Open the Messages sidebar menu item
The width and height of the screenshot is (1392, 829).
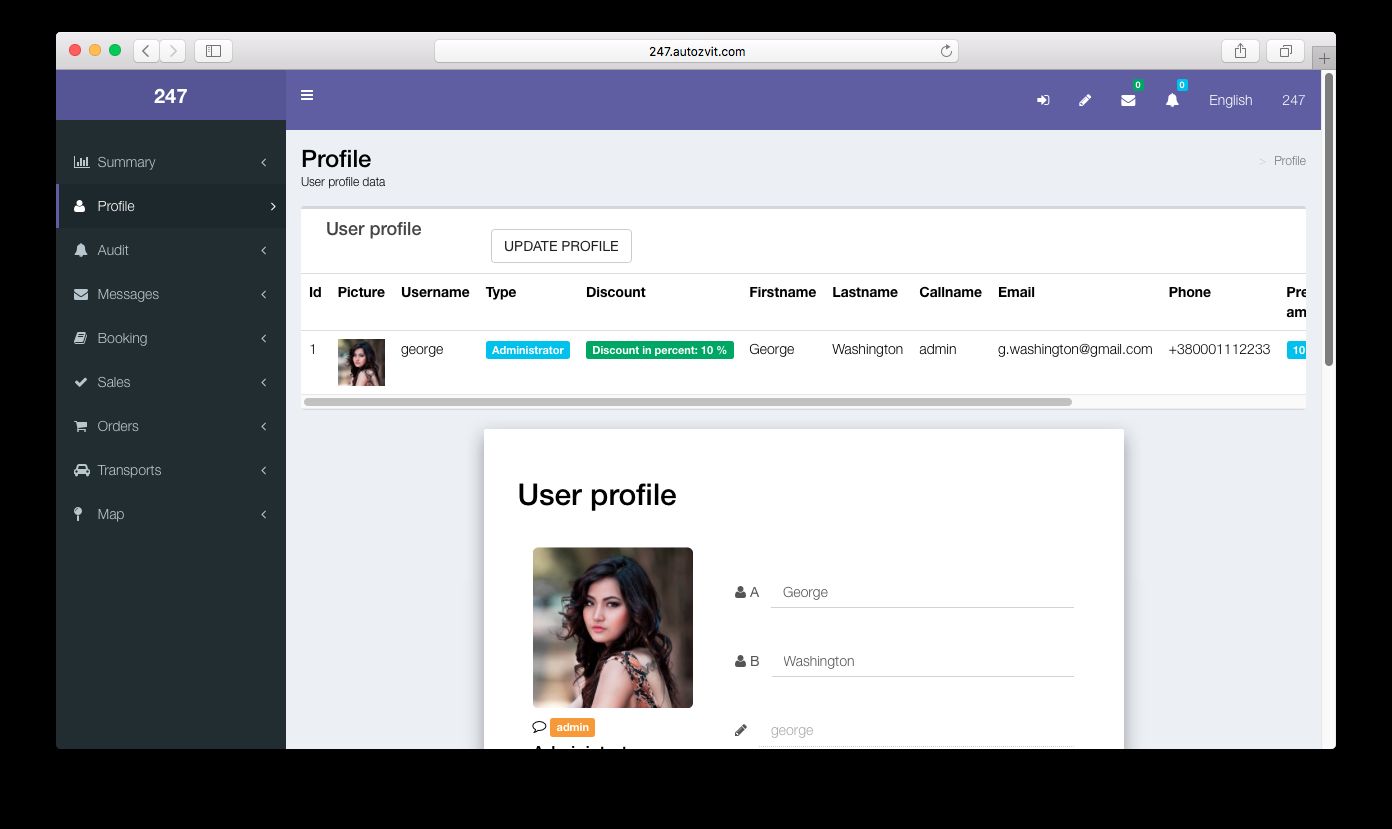point(171,294)
